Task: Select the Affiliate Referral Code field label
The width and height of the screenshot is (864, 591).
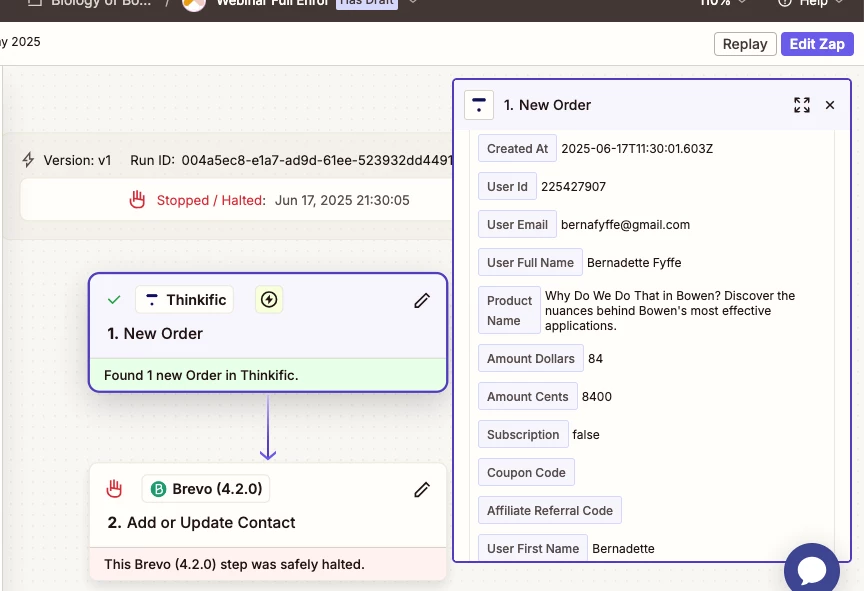Action: click(550, 511)
